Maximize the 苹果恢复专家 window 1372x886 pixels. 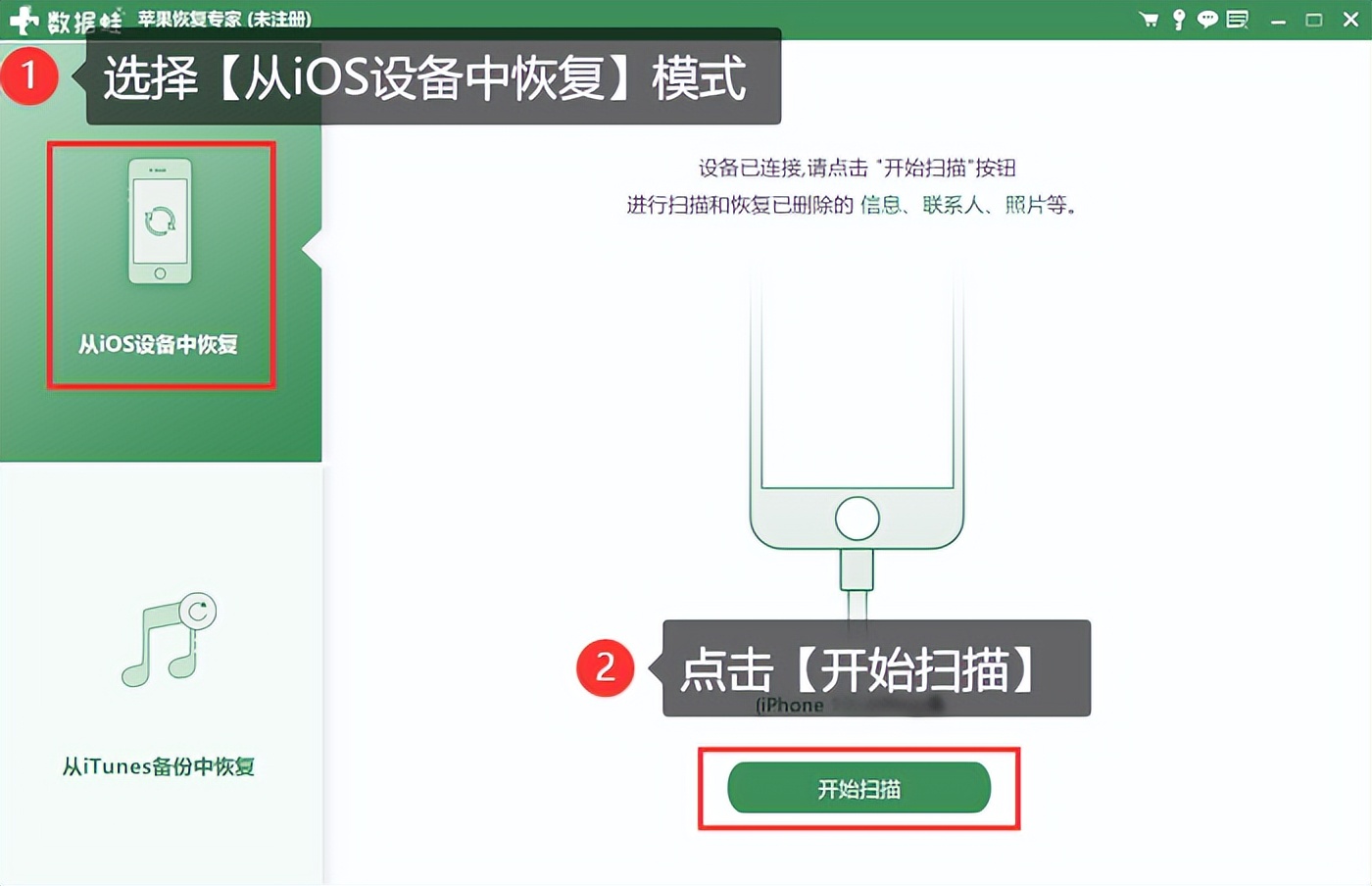pyautogui.click(x=1314, y=20)
